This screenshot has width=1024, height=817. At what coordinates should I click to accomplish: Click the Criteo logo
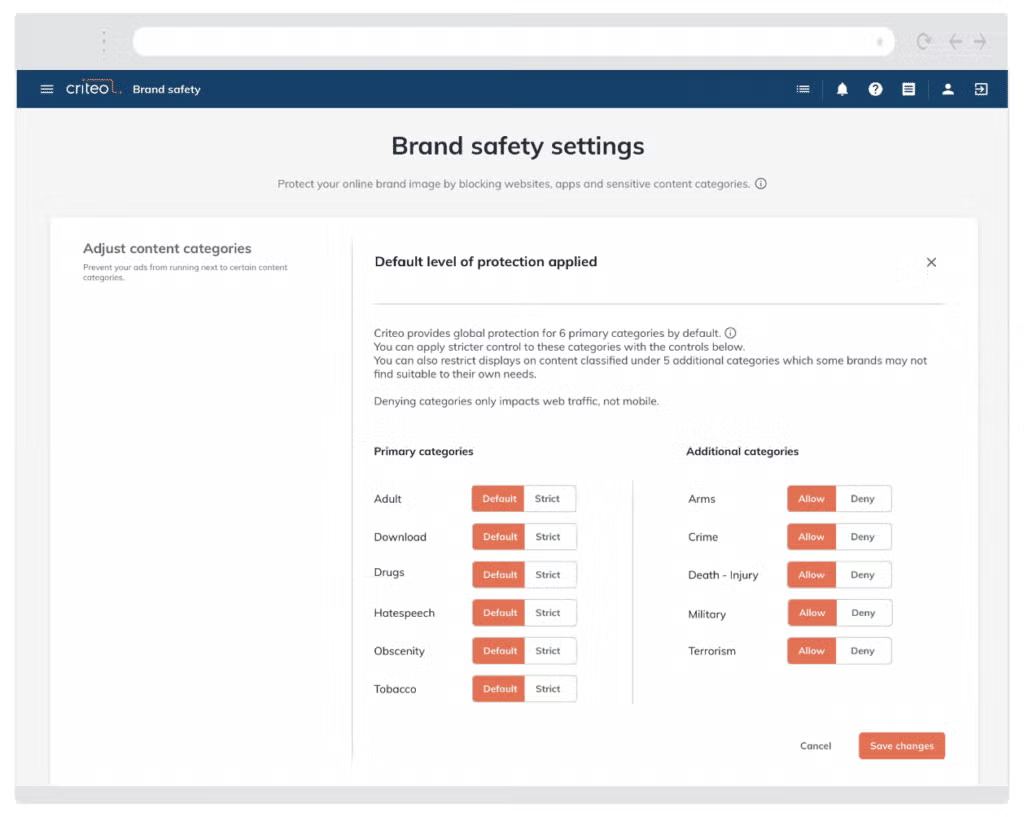[93, 88]
